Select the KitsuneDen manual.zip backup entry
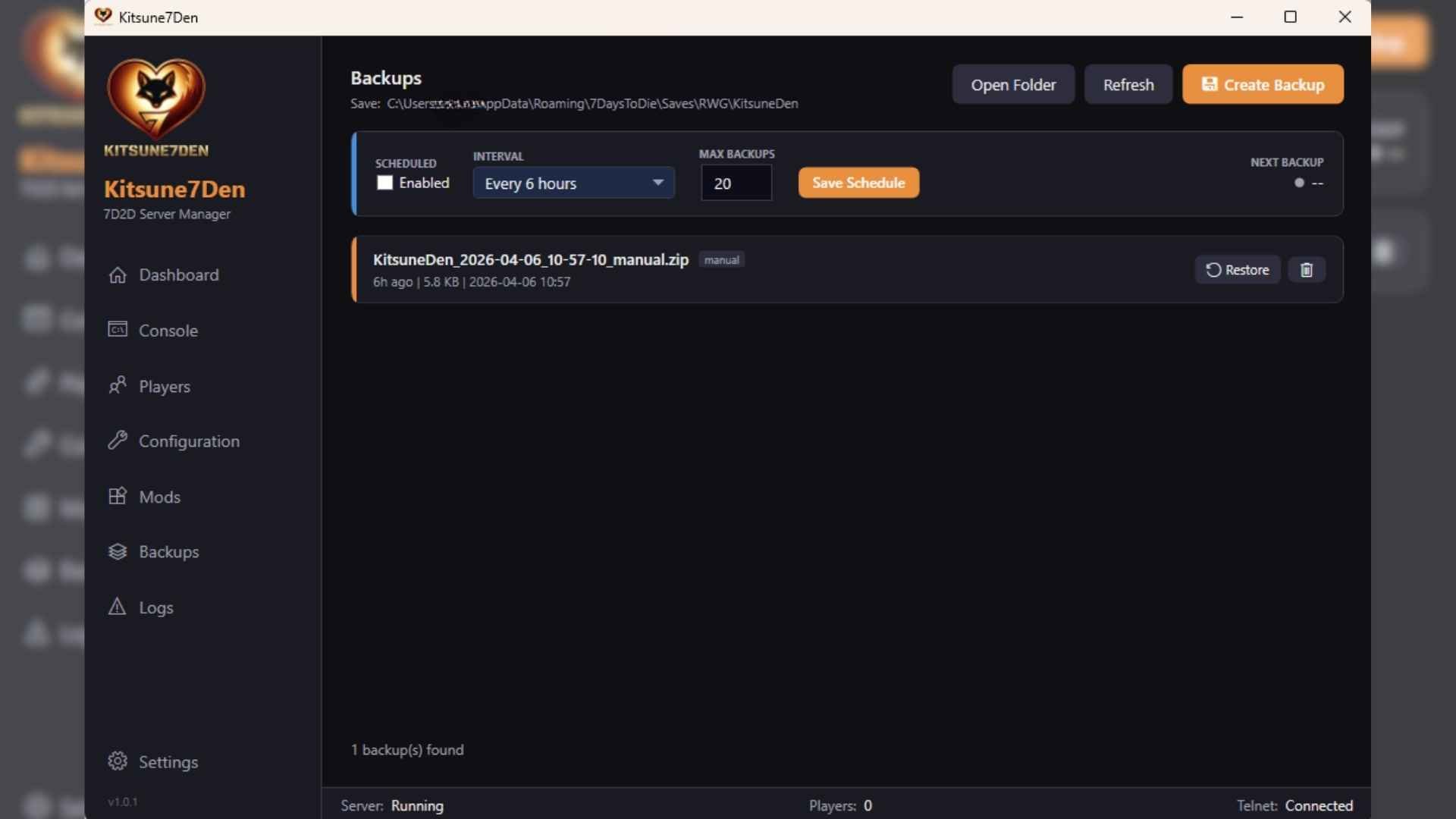The height and width of the screenshot is (819, 1456). coord(530,260)
